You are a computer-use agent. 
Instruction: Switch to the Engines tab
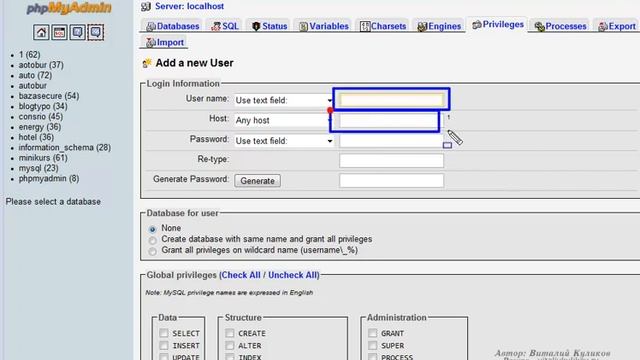click(x=439, y=26)
